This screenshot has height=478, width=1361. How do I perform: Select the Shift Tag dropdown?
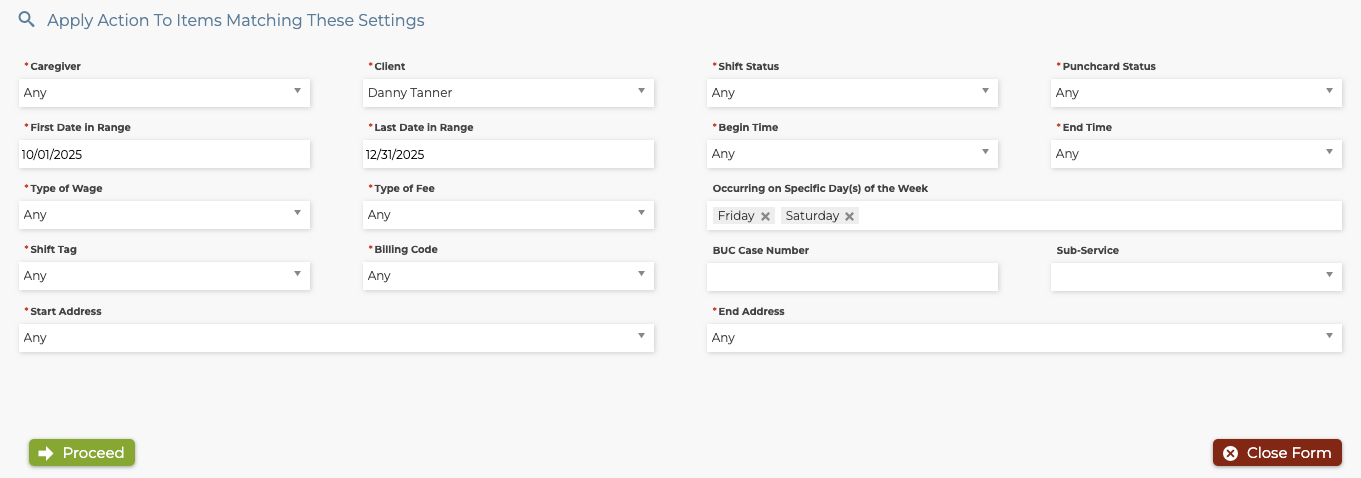coord(165,276)
